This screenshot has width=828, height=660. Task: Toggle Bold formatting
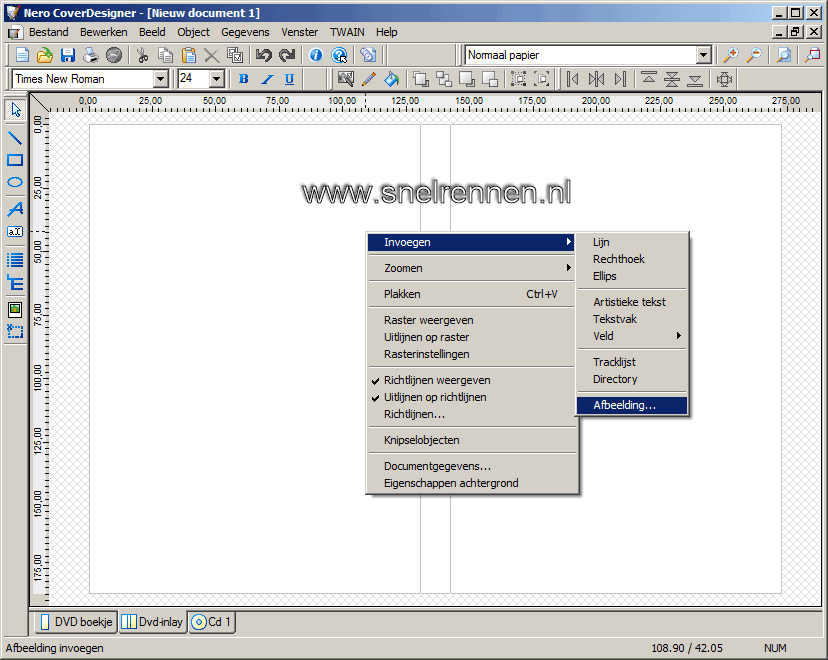click(243, 79)
